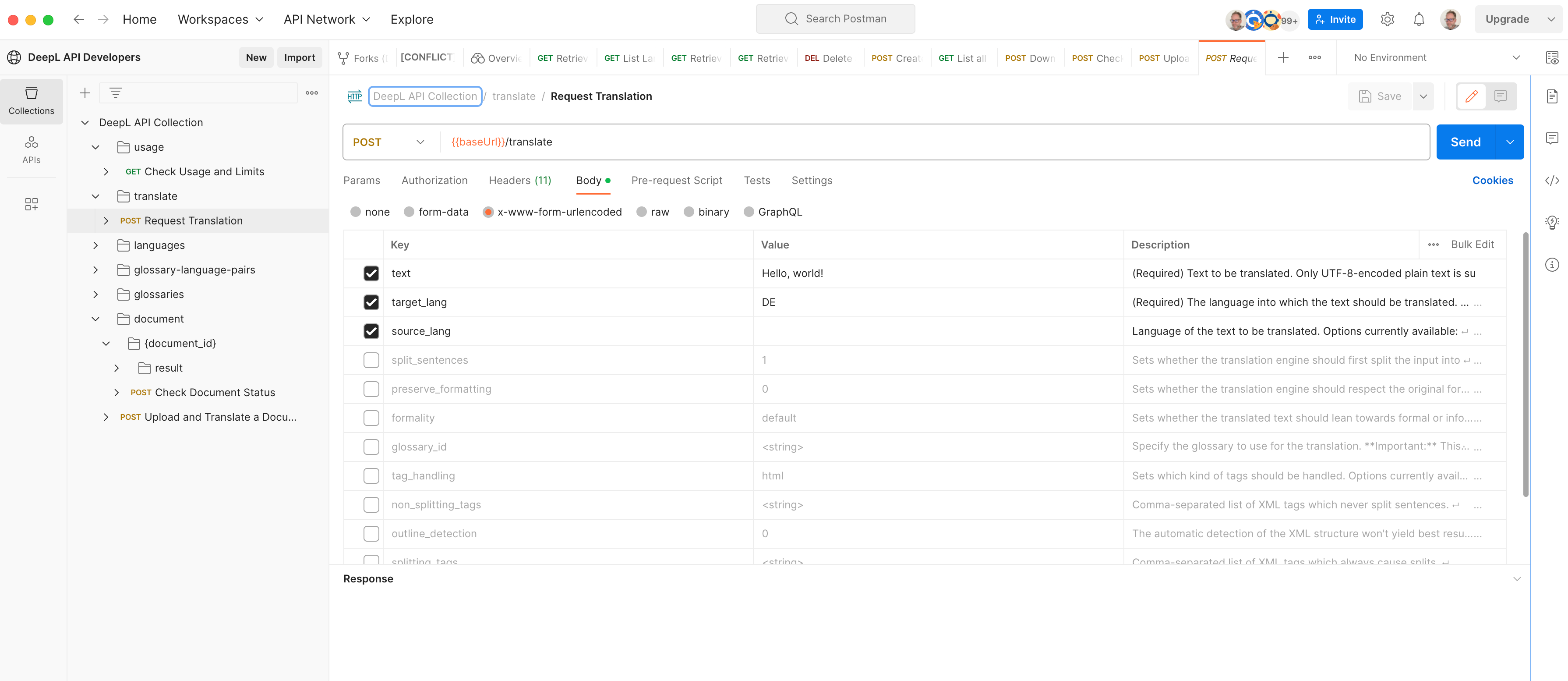Click the Cookies link

[1492, 180]
